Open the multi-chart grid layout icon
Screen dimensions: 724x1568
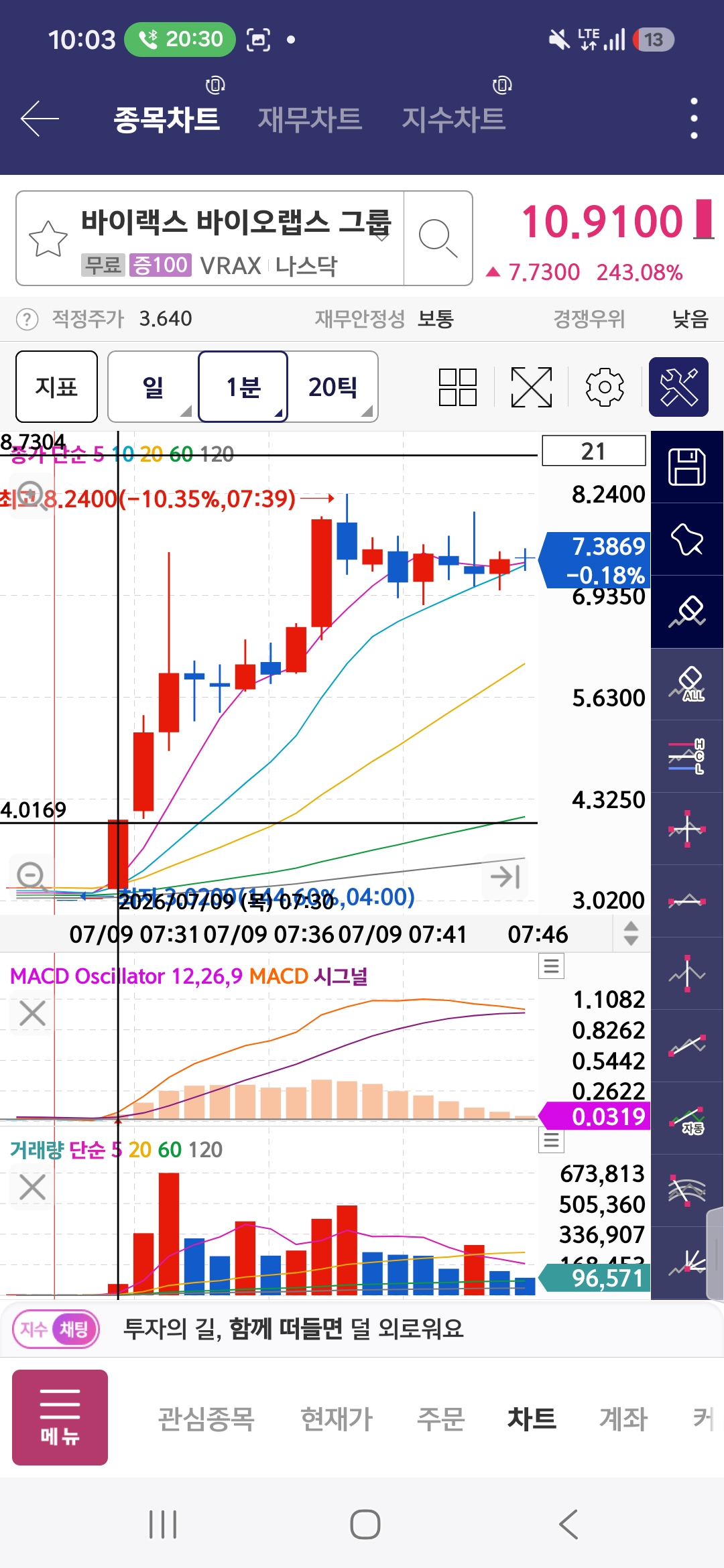click(x=458, y=387)
